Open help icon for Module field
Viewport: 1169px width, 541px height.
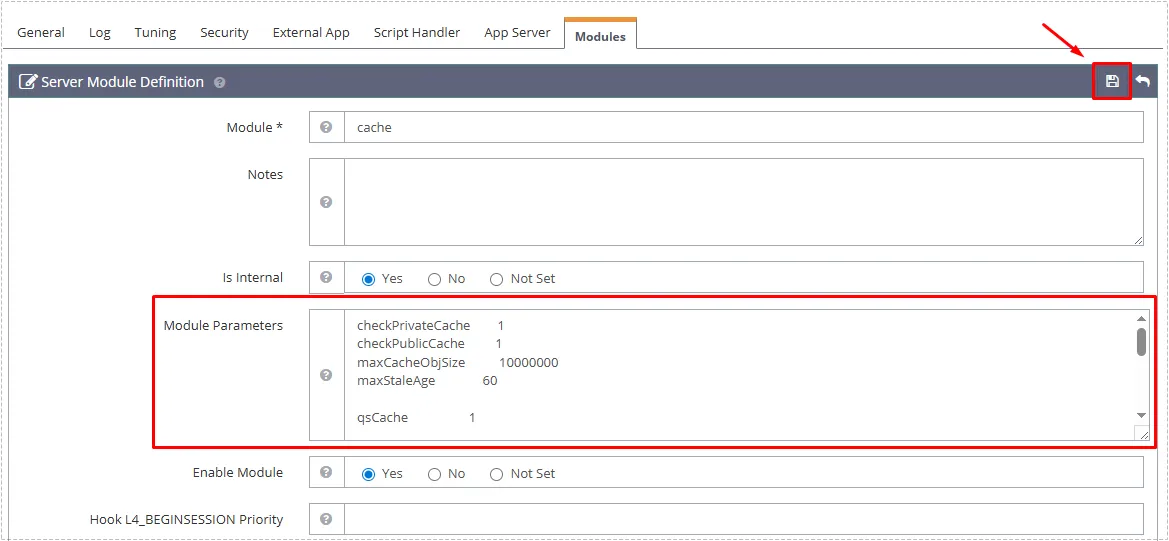point(326,128)
